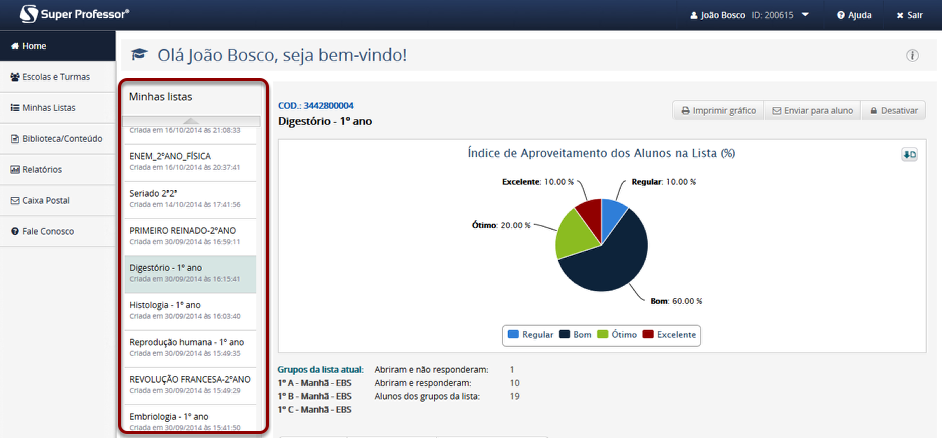Screen dimensions: 942x438
Task: Select Embriologia - 1º ano list
Action: pyautogui.click(x=190, y=419)
